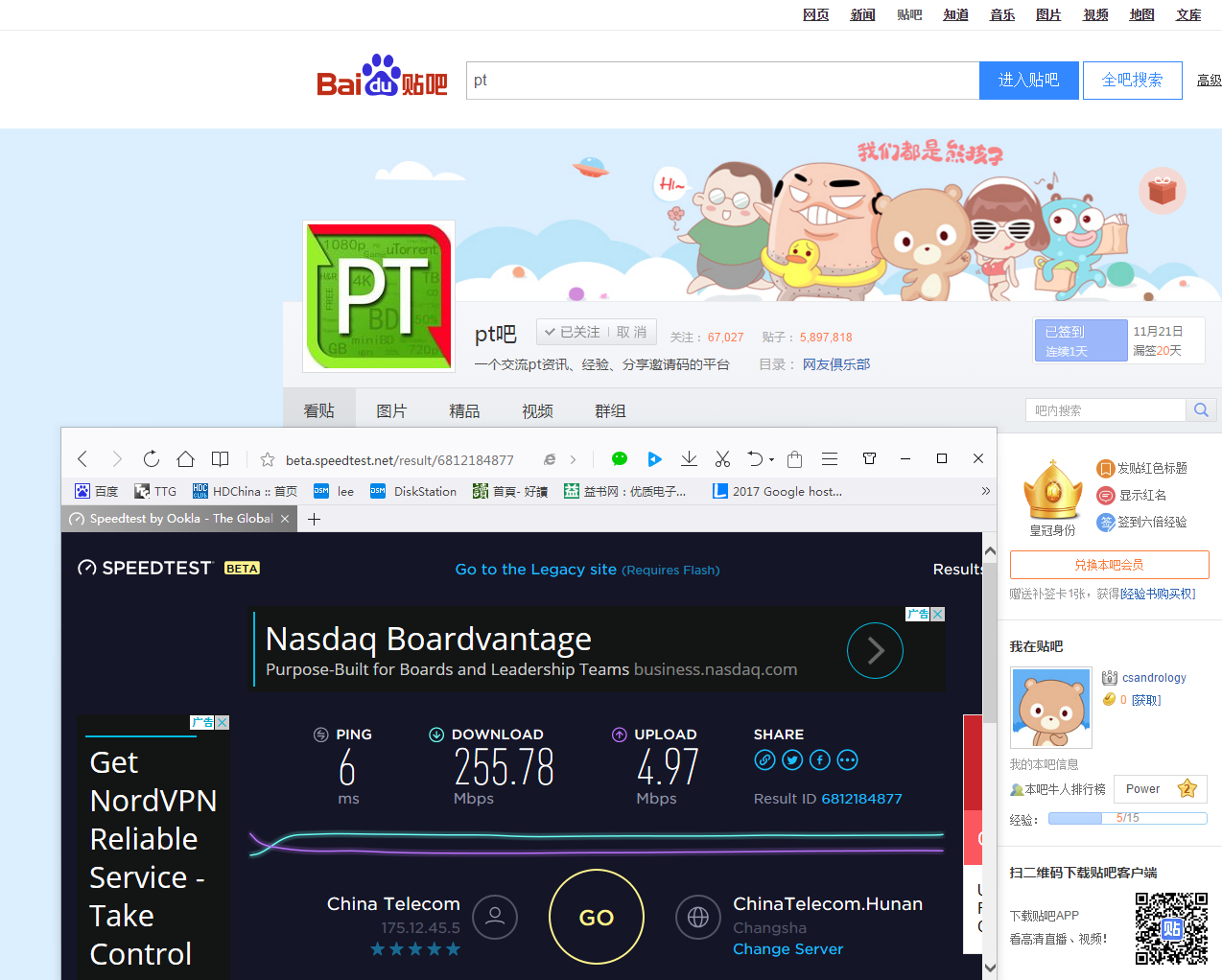
Task: Open more share options ellipsis icon
Action: [x=848, y=760]
